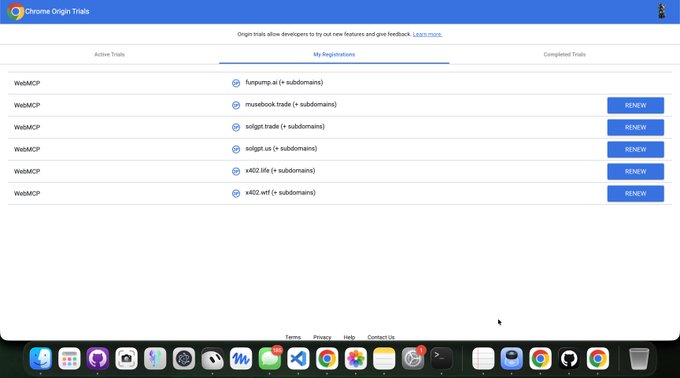Viewport: 680px width, 378px height.
Task: Select WebMCP in the x402.life row
Action: (x=27, y=172)
